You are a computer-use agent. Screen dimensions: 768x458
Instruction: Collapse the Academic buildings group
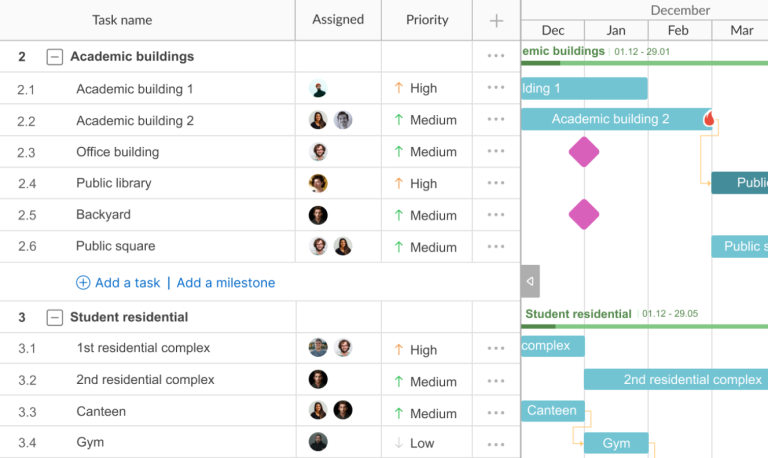[x=55, y=57]
